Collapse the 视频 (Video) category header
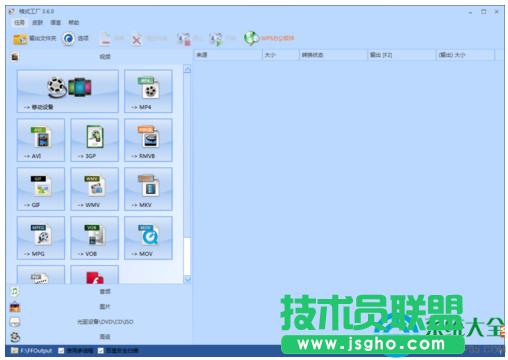The width and height of the screenshot is (508, 360). pyautogui.click(x=105, y=57)
